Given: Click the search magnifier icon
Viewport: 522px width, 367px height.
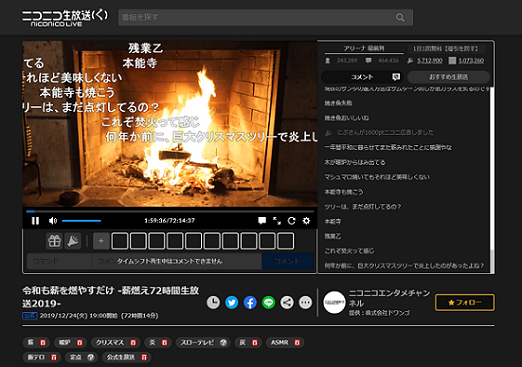Looking at the screenshot, I should tap(400, 17).
